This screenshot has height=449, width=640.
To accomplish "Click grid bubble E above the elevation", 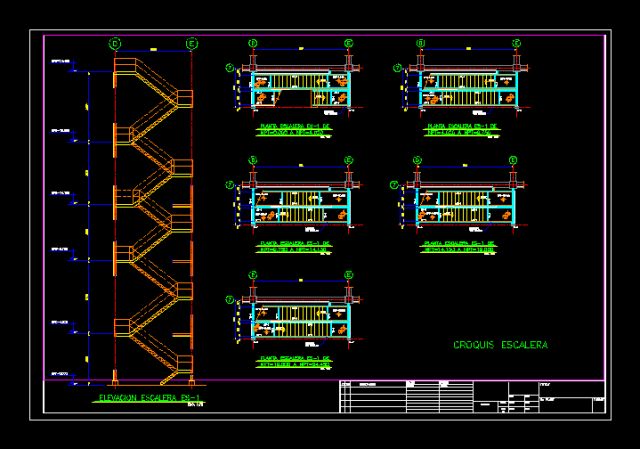I will click(192, 43).
